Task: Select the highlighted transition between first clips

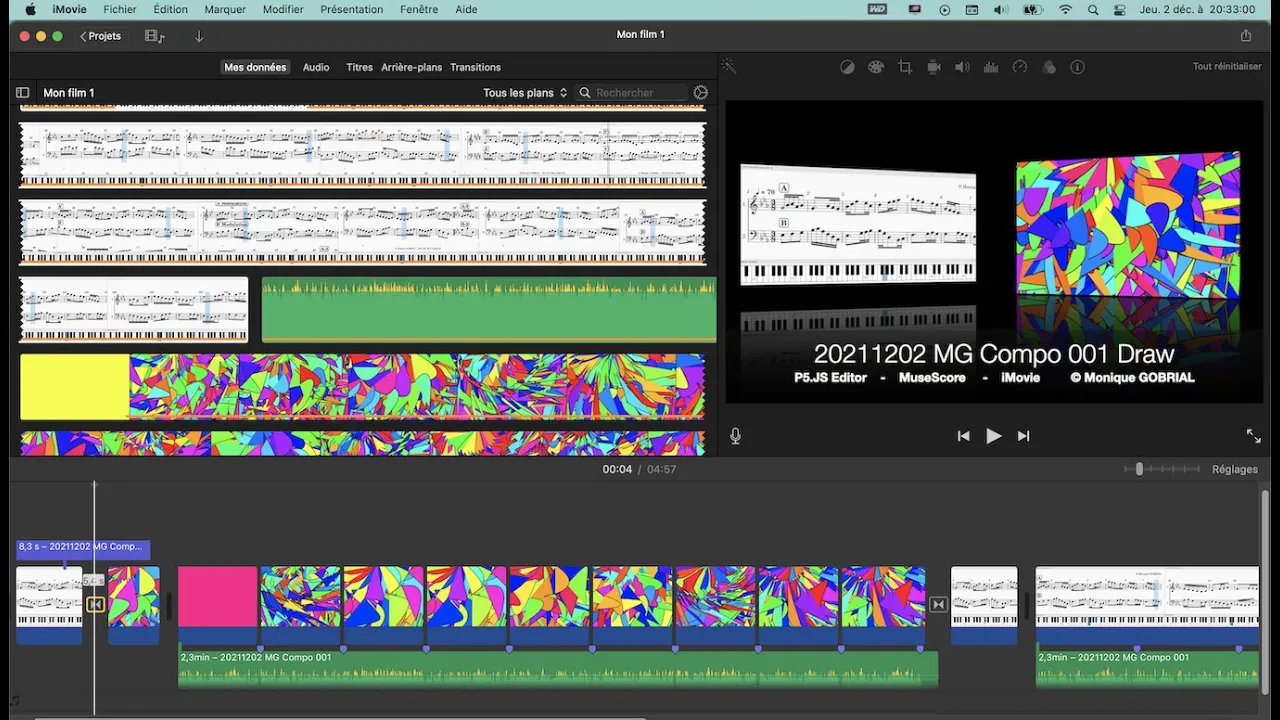Action: pos(95,604)
